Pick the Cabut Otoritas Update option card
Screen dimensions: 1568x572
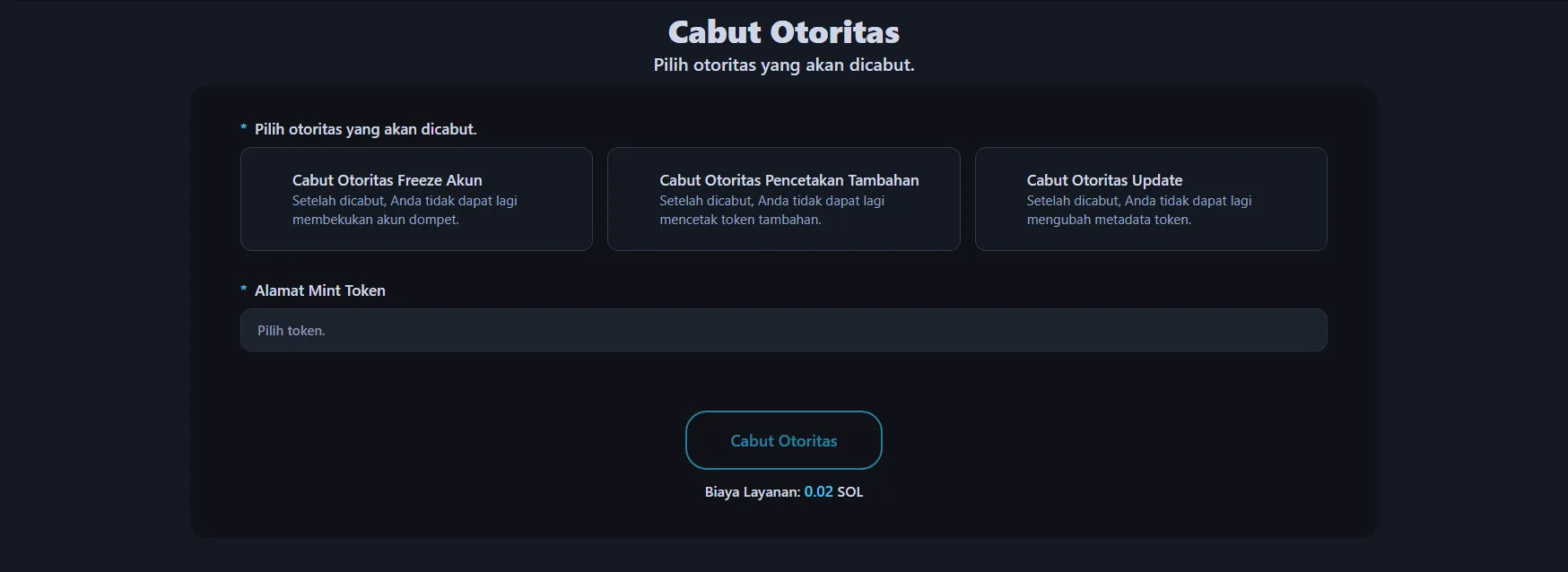click(1151, 199)
